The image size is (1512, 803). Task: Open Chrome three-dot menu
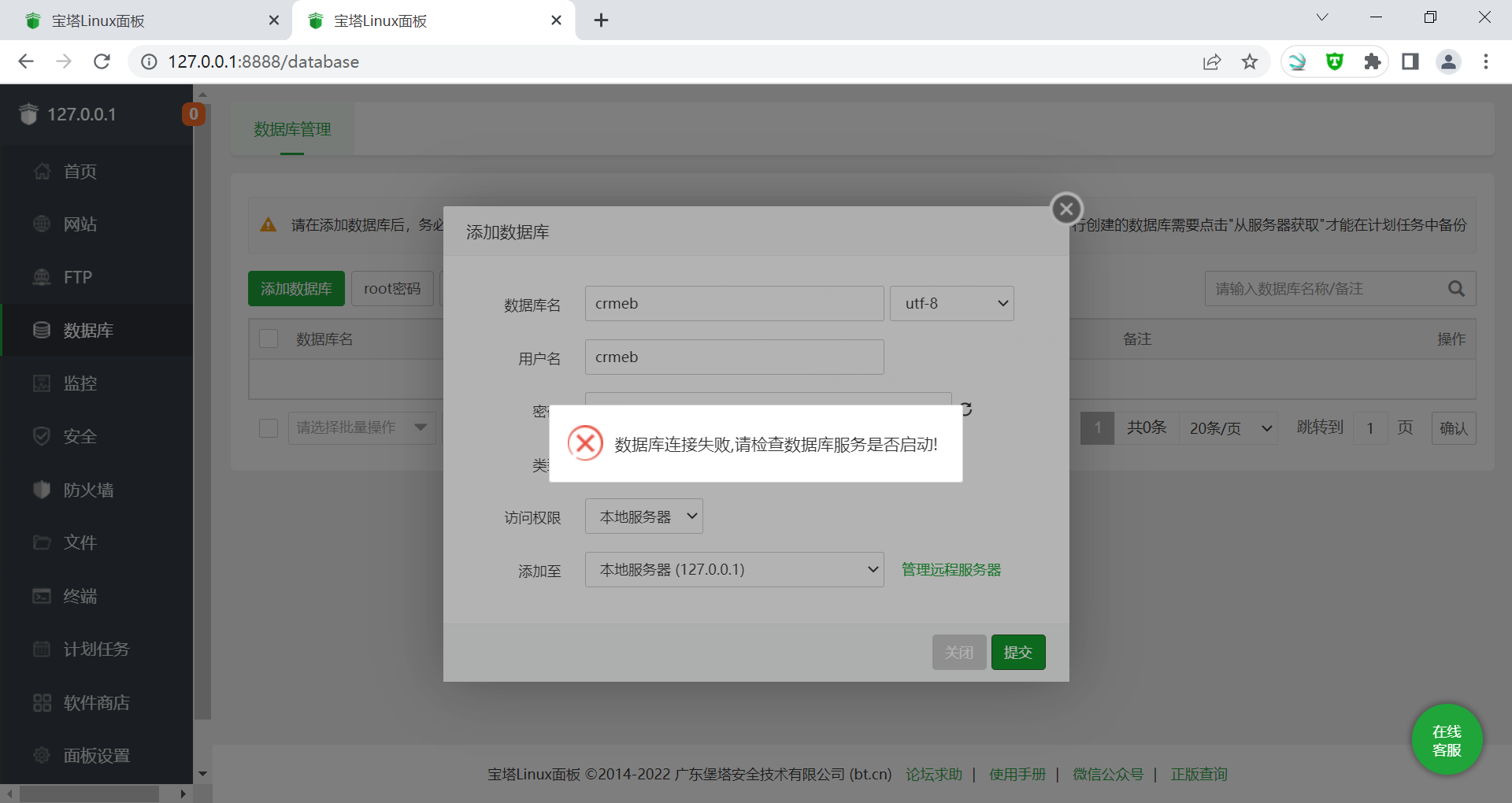coord(1486,61)
